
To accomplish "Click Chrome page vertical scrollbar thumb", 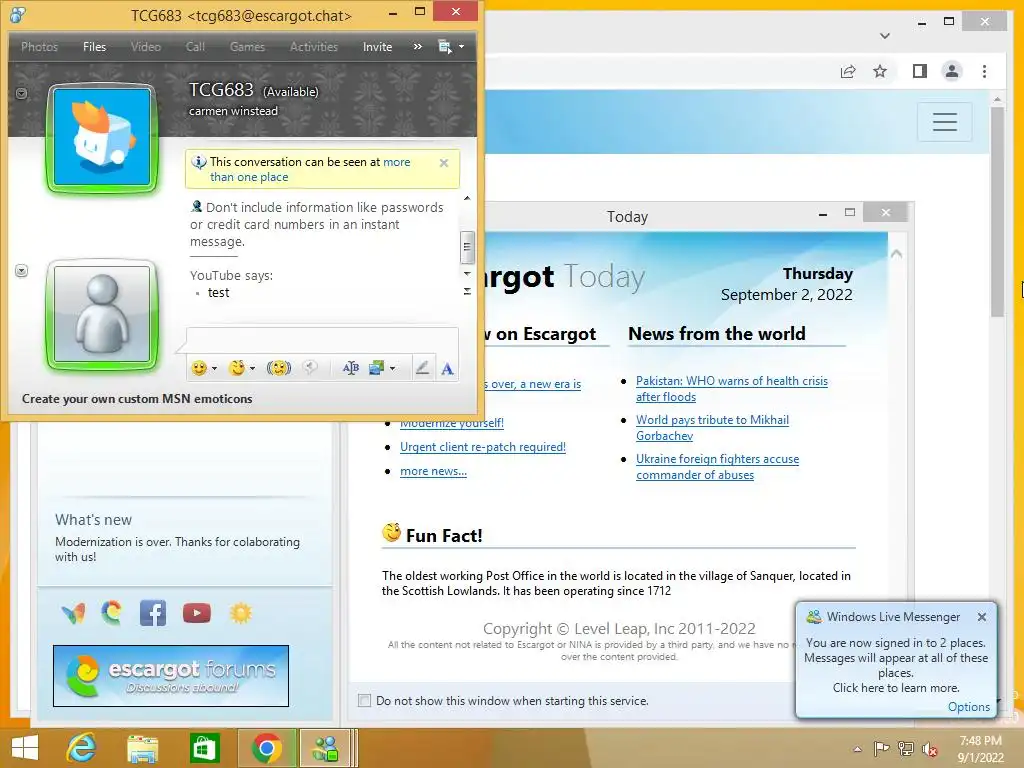I will pyautogui.click(x=997, y=212).
